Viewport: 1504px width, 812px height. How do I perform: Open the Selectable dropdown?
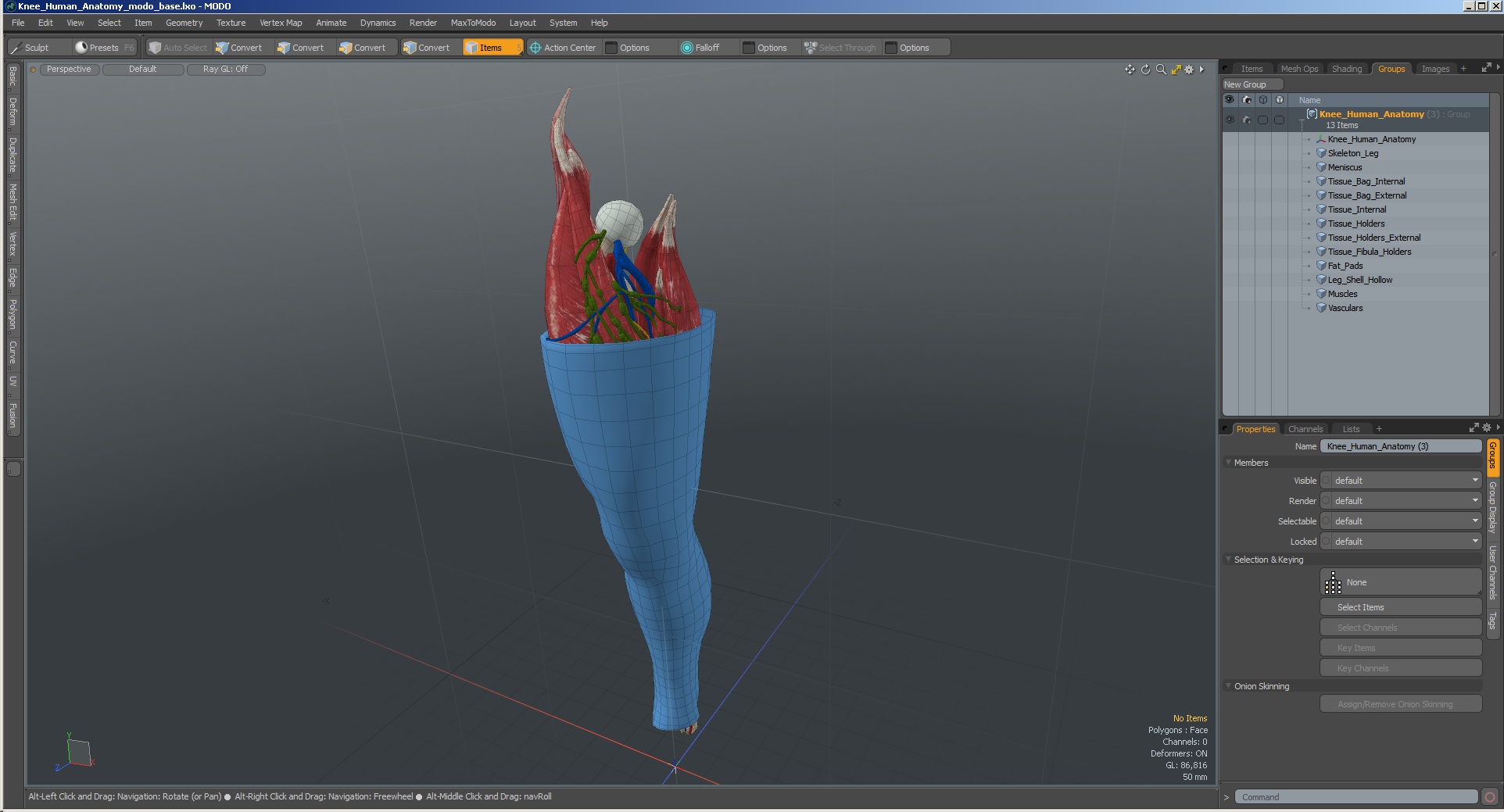click(1406, 521)
